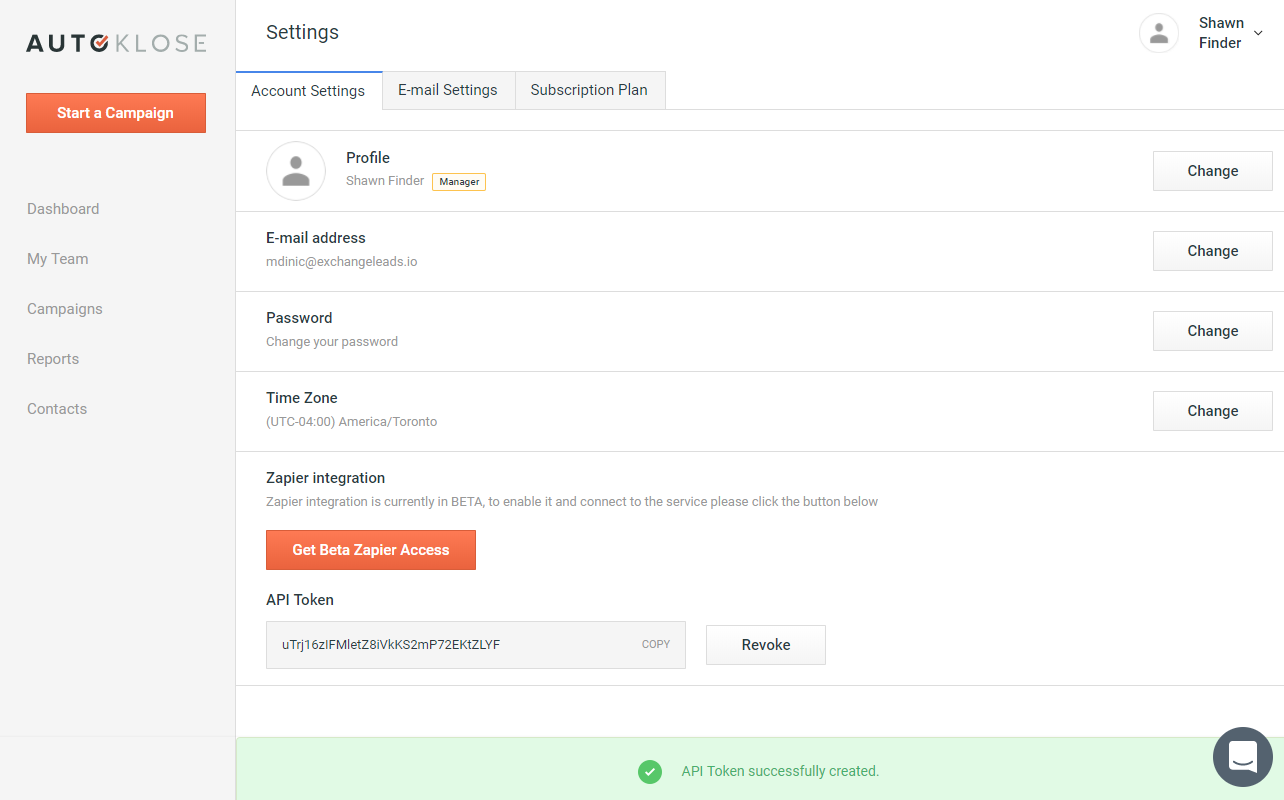Viewport: 1284px width, 800px height.
Task: Copy the API token
Action: pyautogui.click(x=656, y=644)
